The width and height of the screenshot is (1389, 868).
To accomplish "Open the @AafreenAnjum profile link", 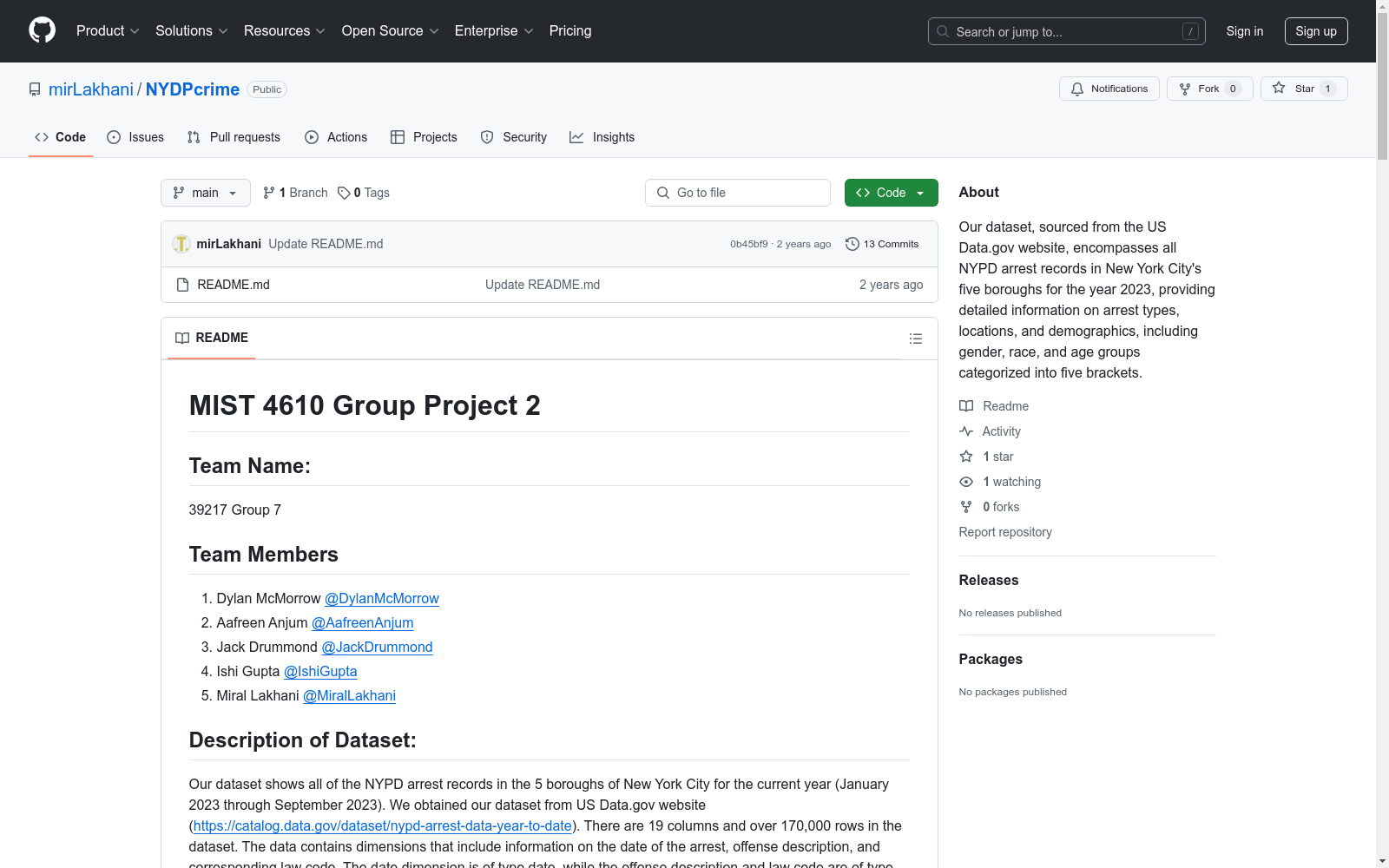I will pos(363,622).
